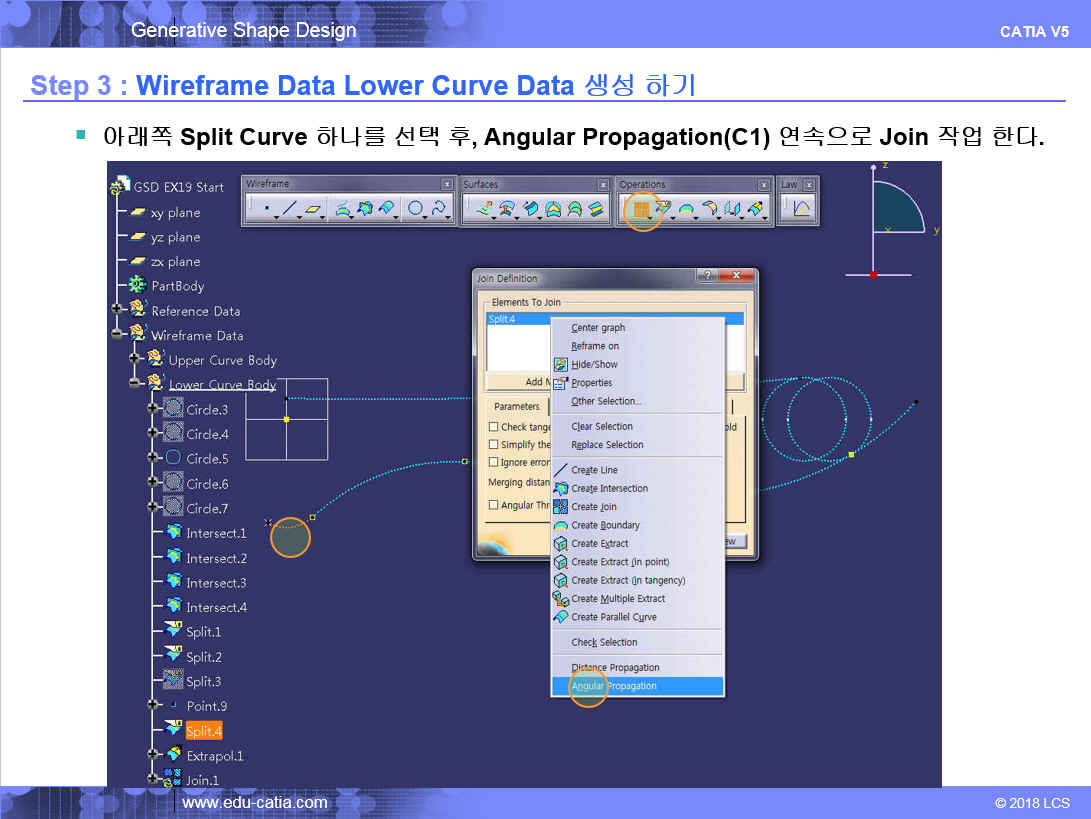Click the Plane tool in Wireframe toolbar

pyautogui.click(x=314, y=210)
